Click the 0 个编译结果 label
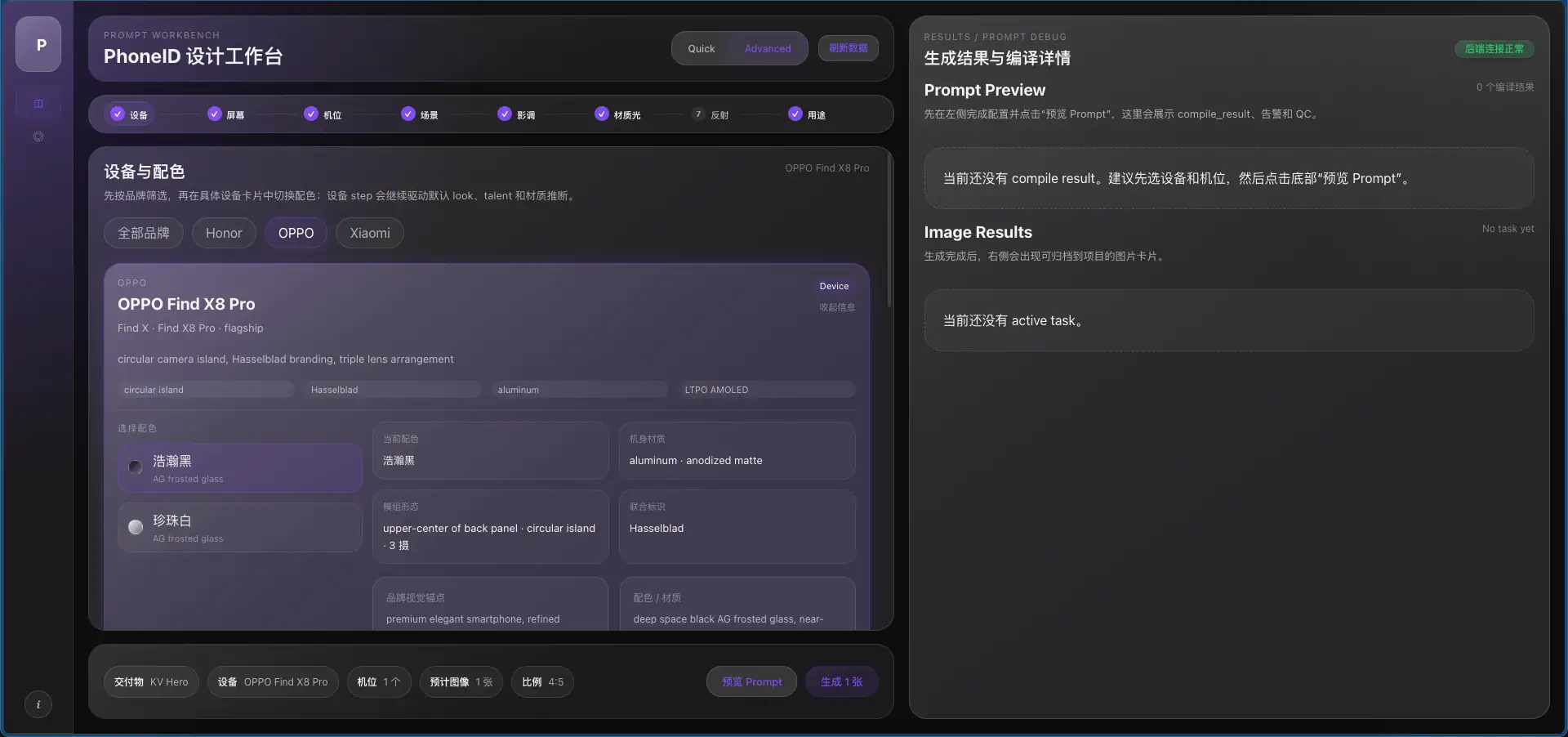1568x737 pixels. (1504, 87)
